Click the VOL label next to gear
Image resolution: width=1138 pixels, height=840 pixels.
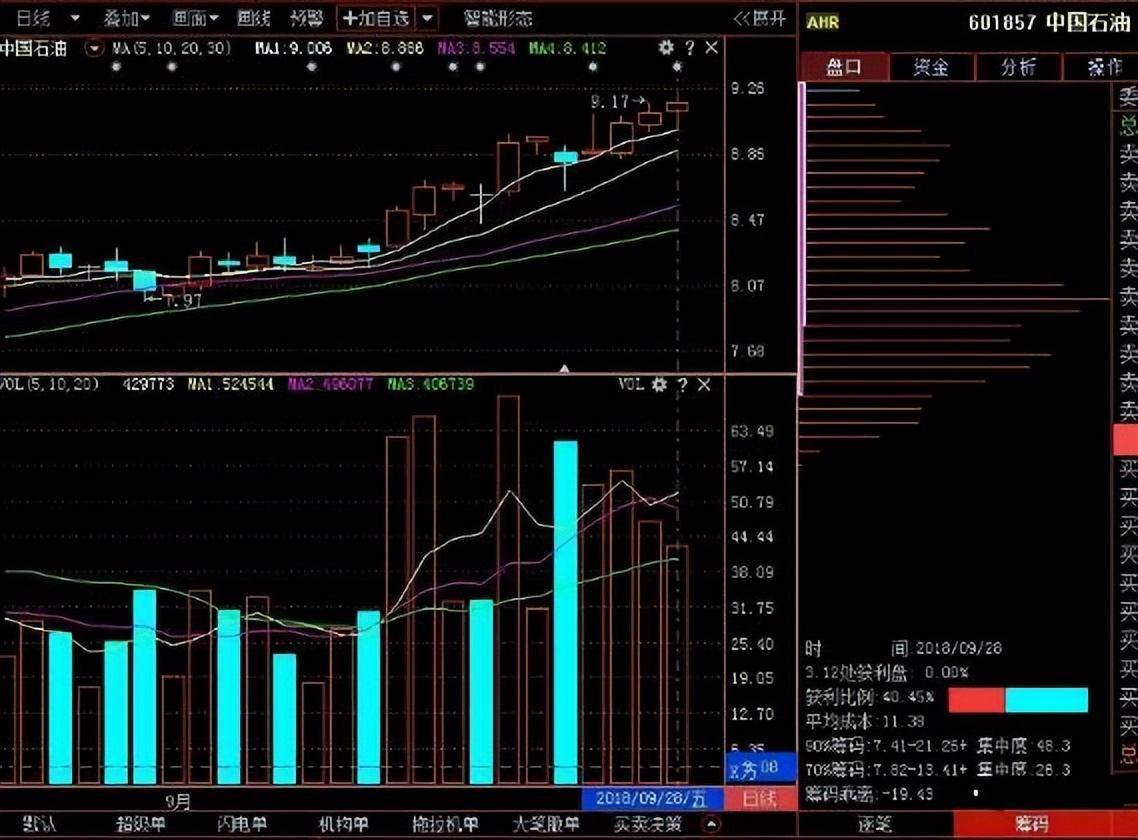click(631, 383)
